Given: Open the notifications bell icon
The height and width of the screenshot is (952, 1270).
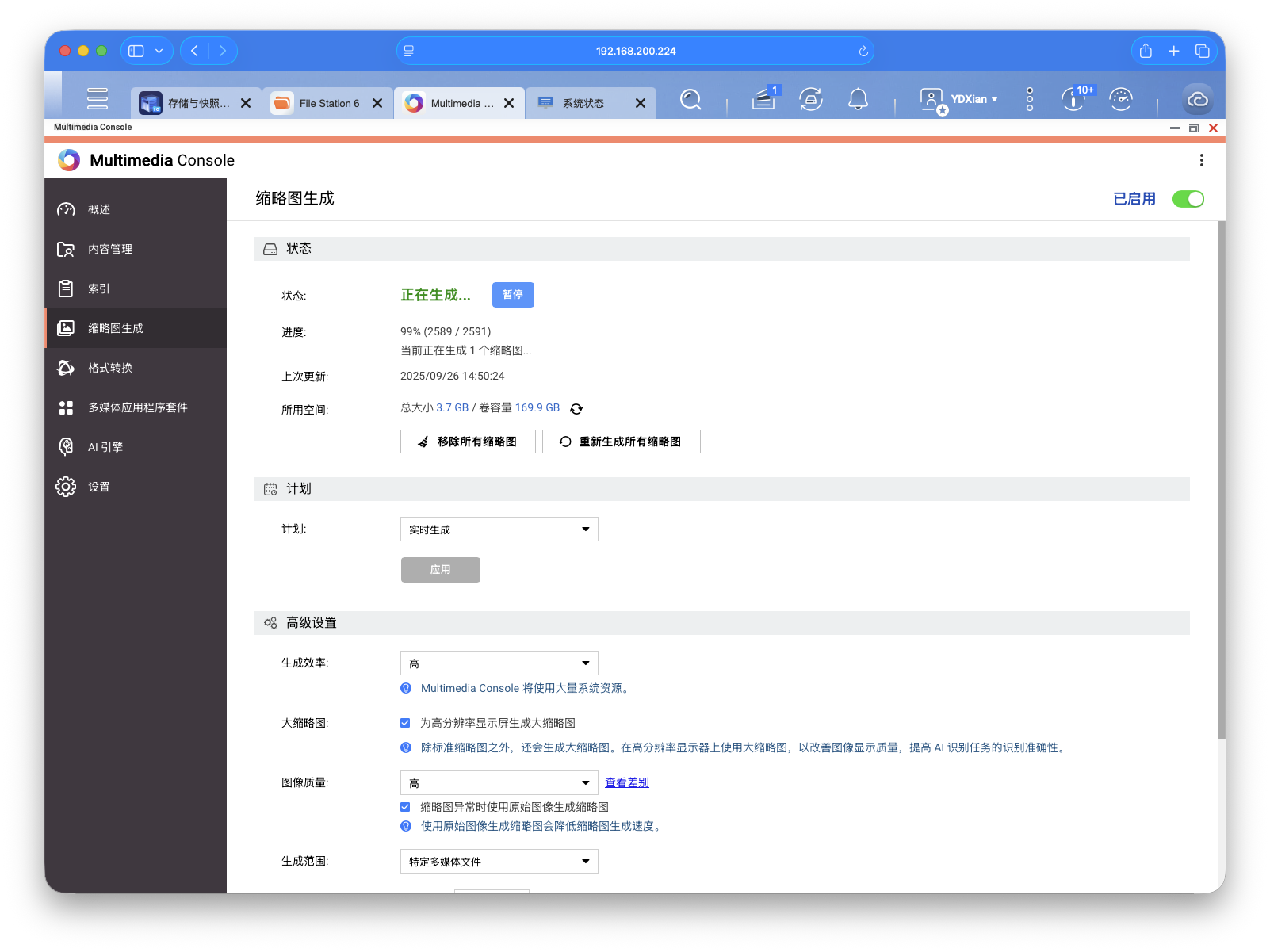Looking at the screenshot, I should (859, 100).
